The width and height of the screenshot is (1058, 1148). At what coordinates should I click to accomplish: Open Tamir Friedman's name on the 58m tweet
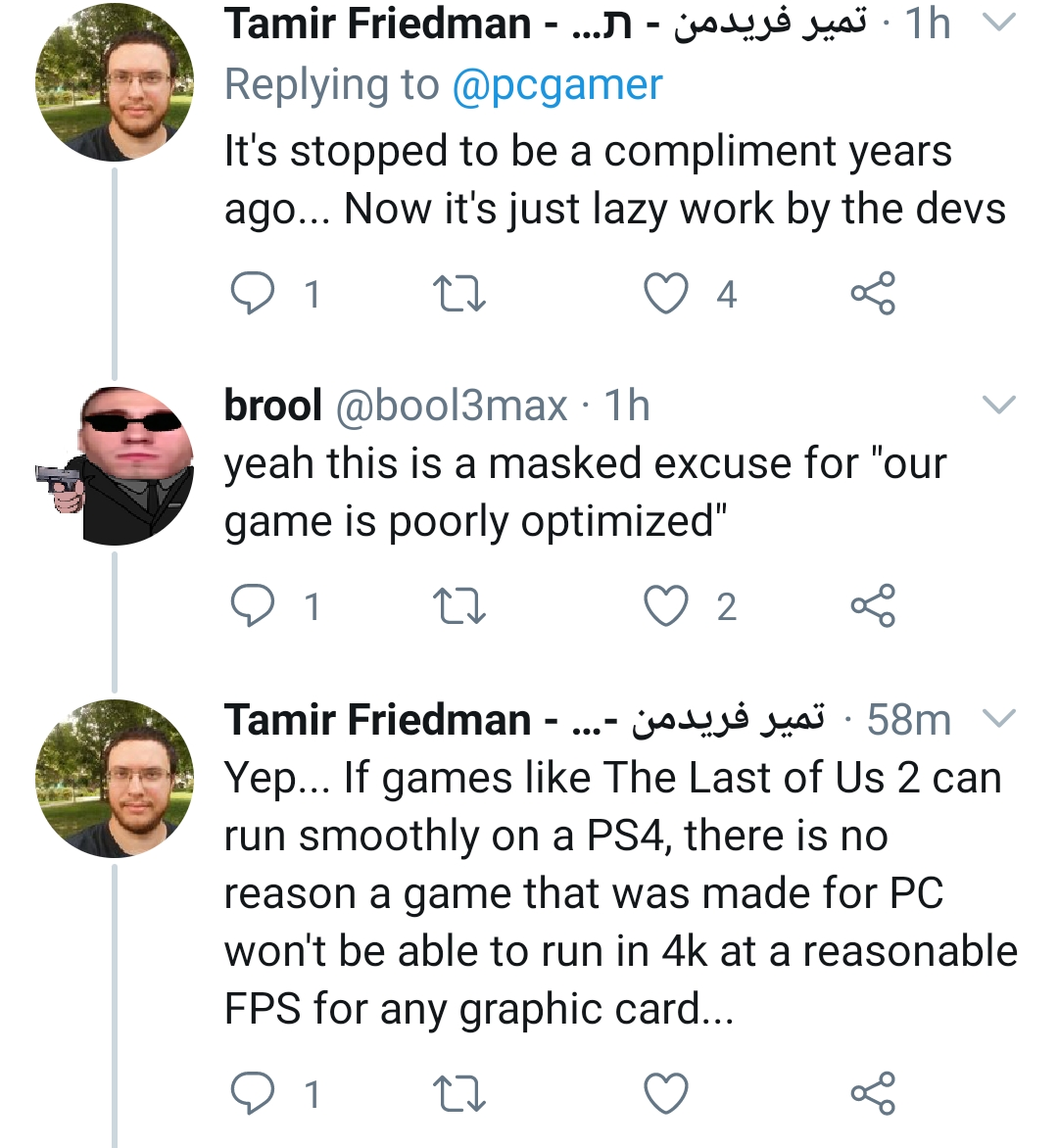[x=377, y=720]
